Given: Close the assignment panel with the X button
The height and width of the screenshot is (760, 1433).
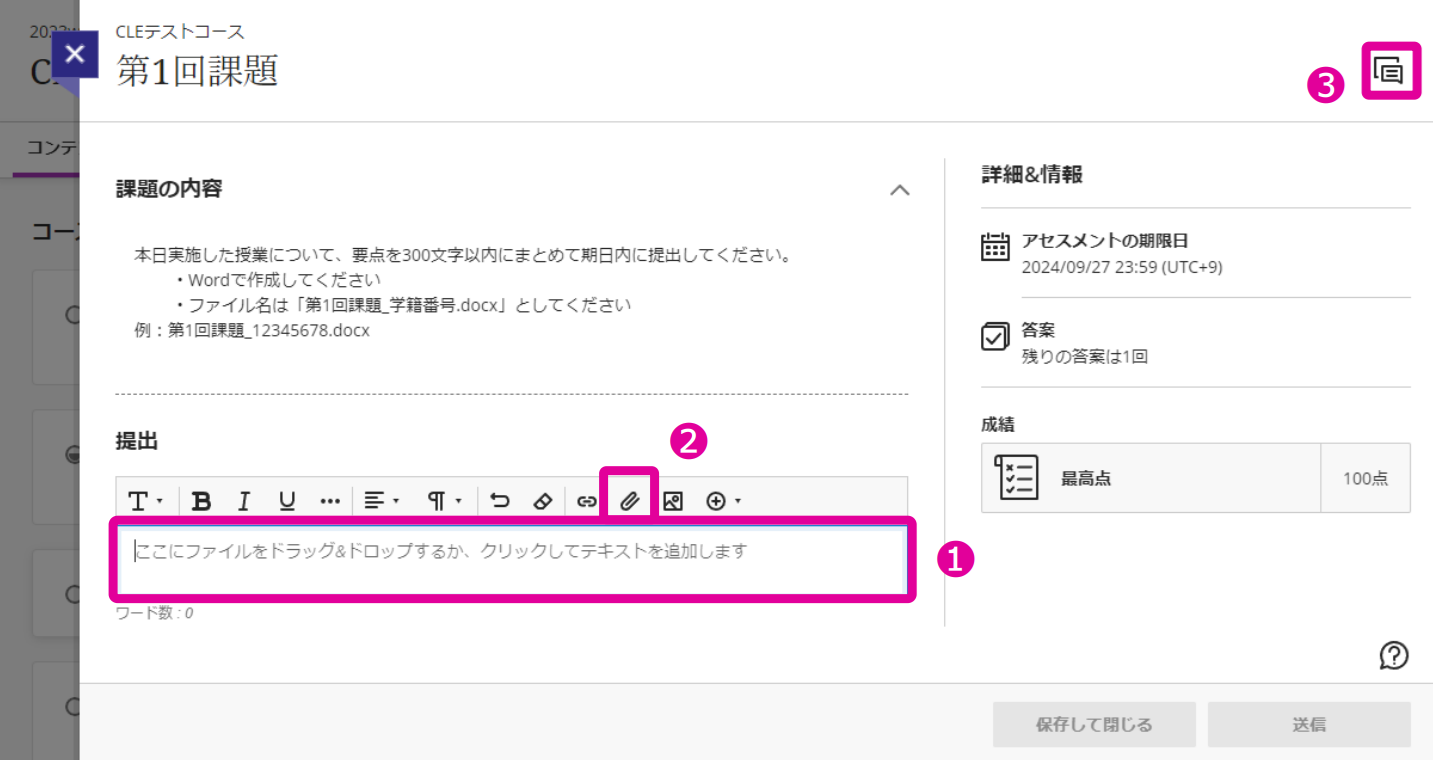Looking at the screenshot, I should (75, 54).
